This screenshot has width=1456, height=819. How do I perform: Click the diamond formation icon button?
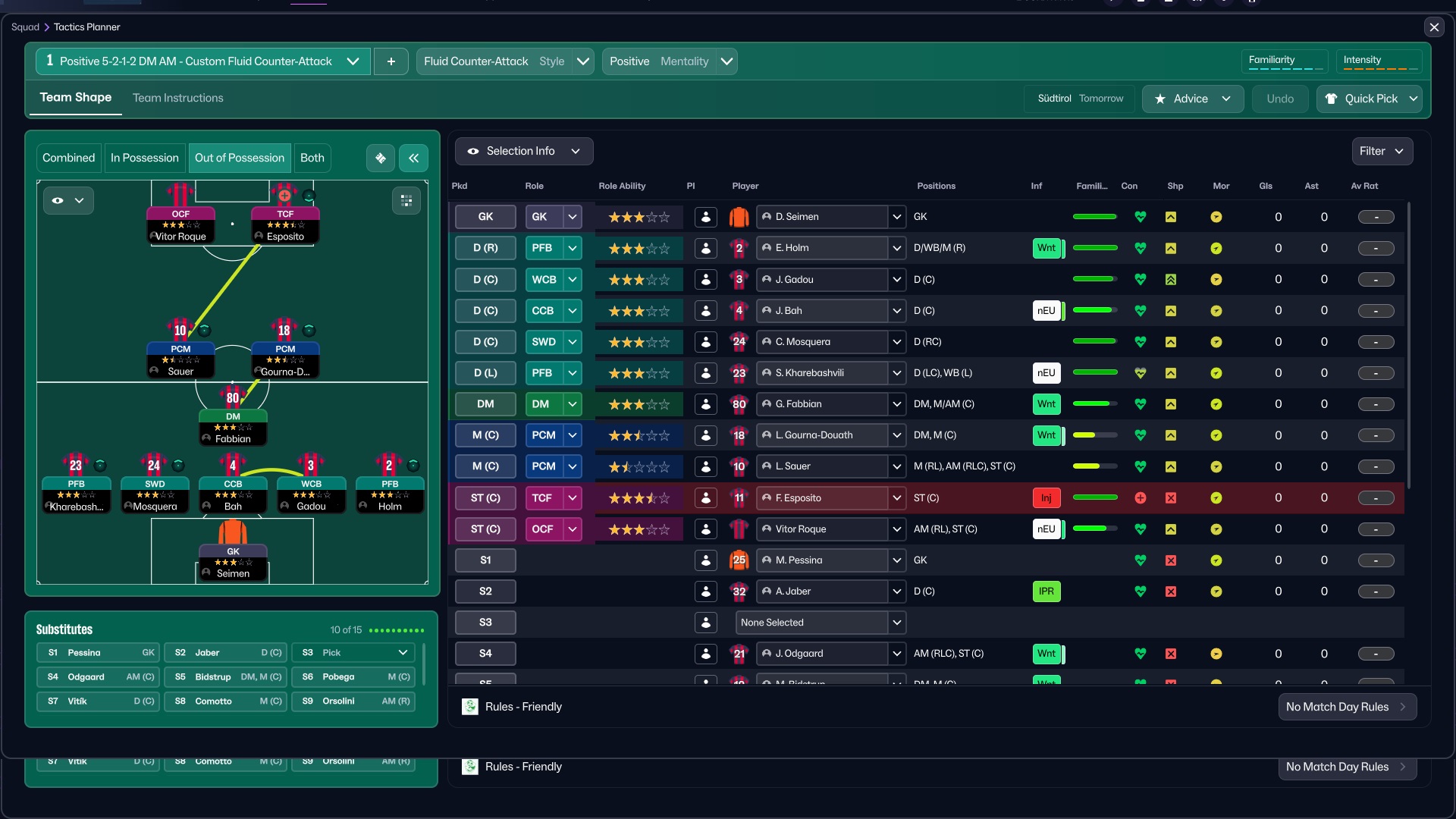381,158
